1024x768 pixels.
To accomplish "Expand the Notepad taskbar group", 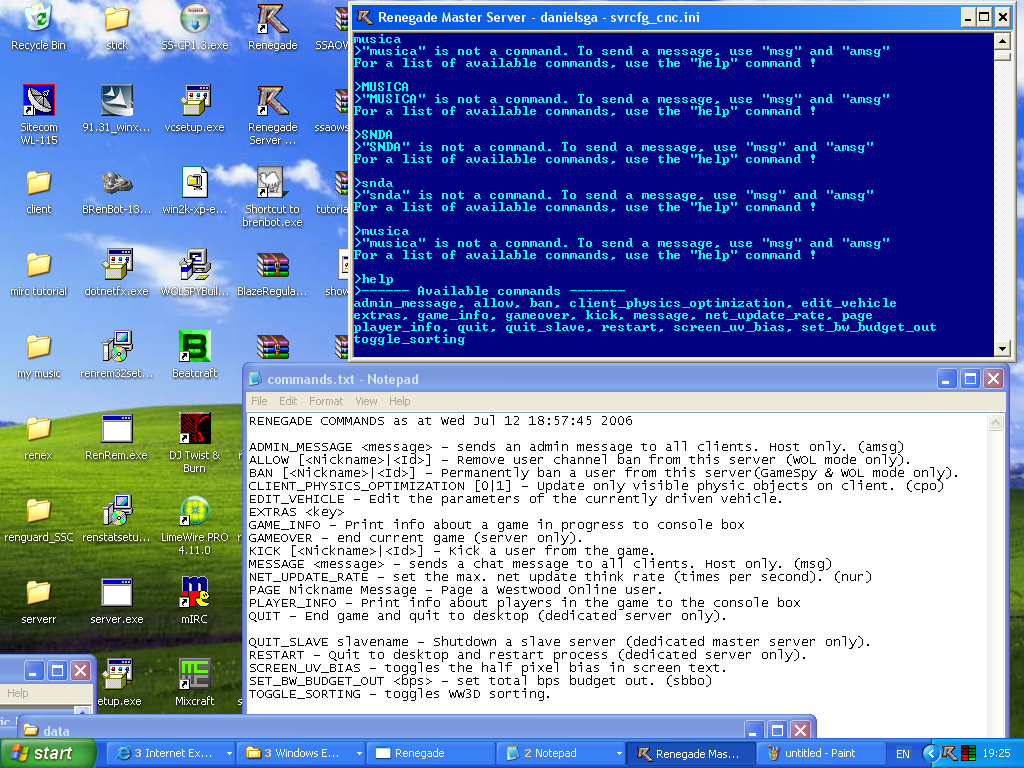I will [558, 753].
